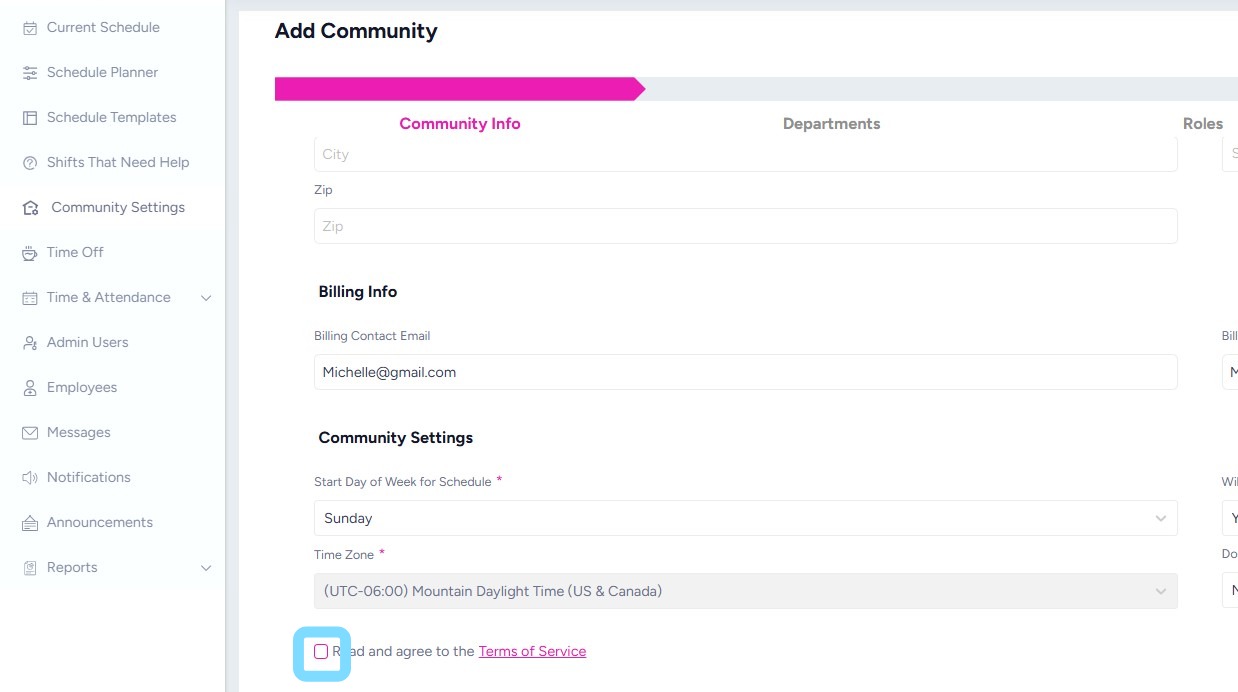Screen dimensions: 1238x692
Task: Expand the Time & Attendance submenu
Action: (x=206, y=298)
